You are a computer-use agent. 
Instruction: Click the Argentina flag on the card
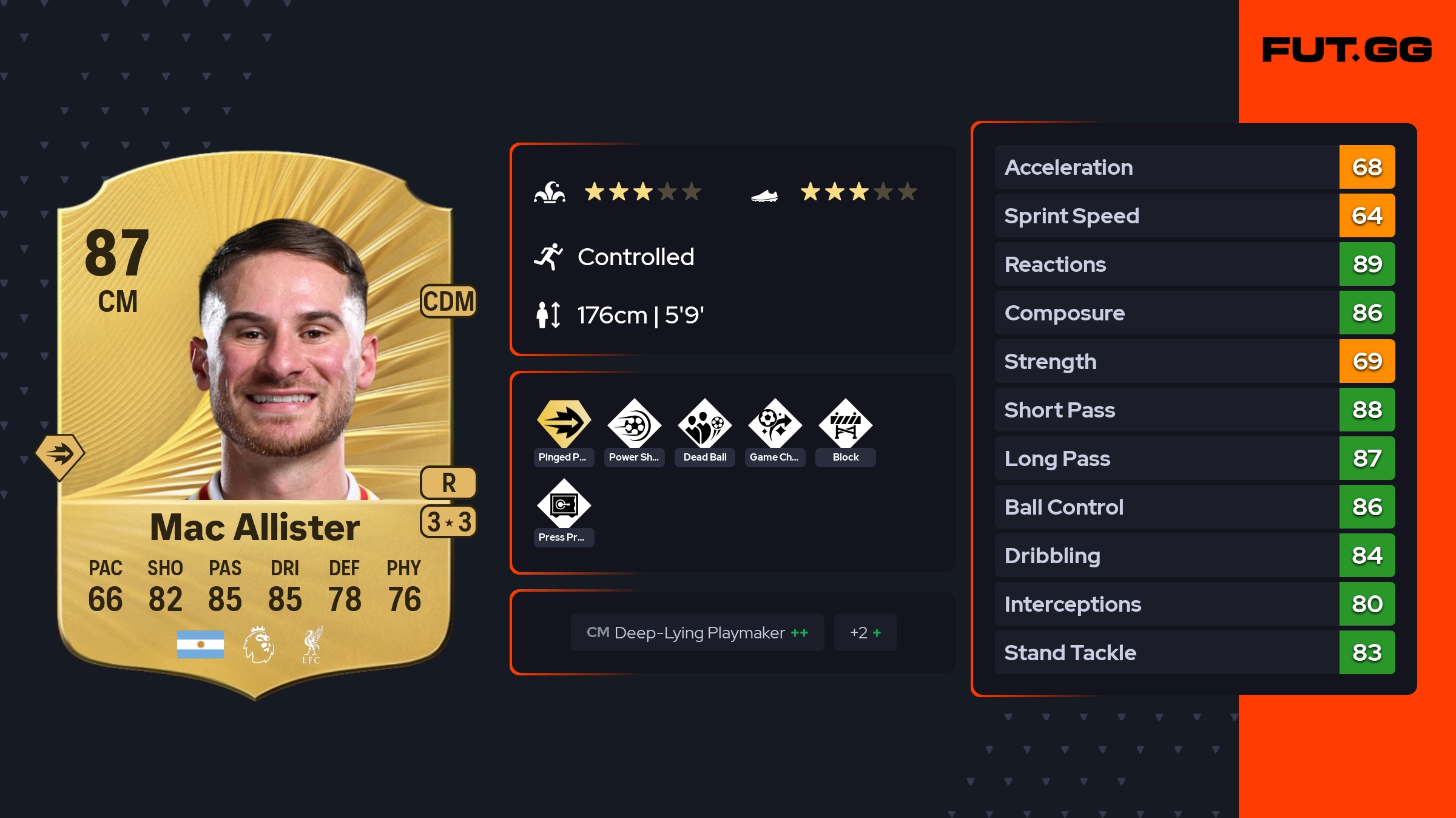coord(200,644)
